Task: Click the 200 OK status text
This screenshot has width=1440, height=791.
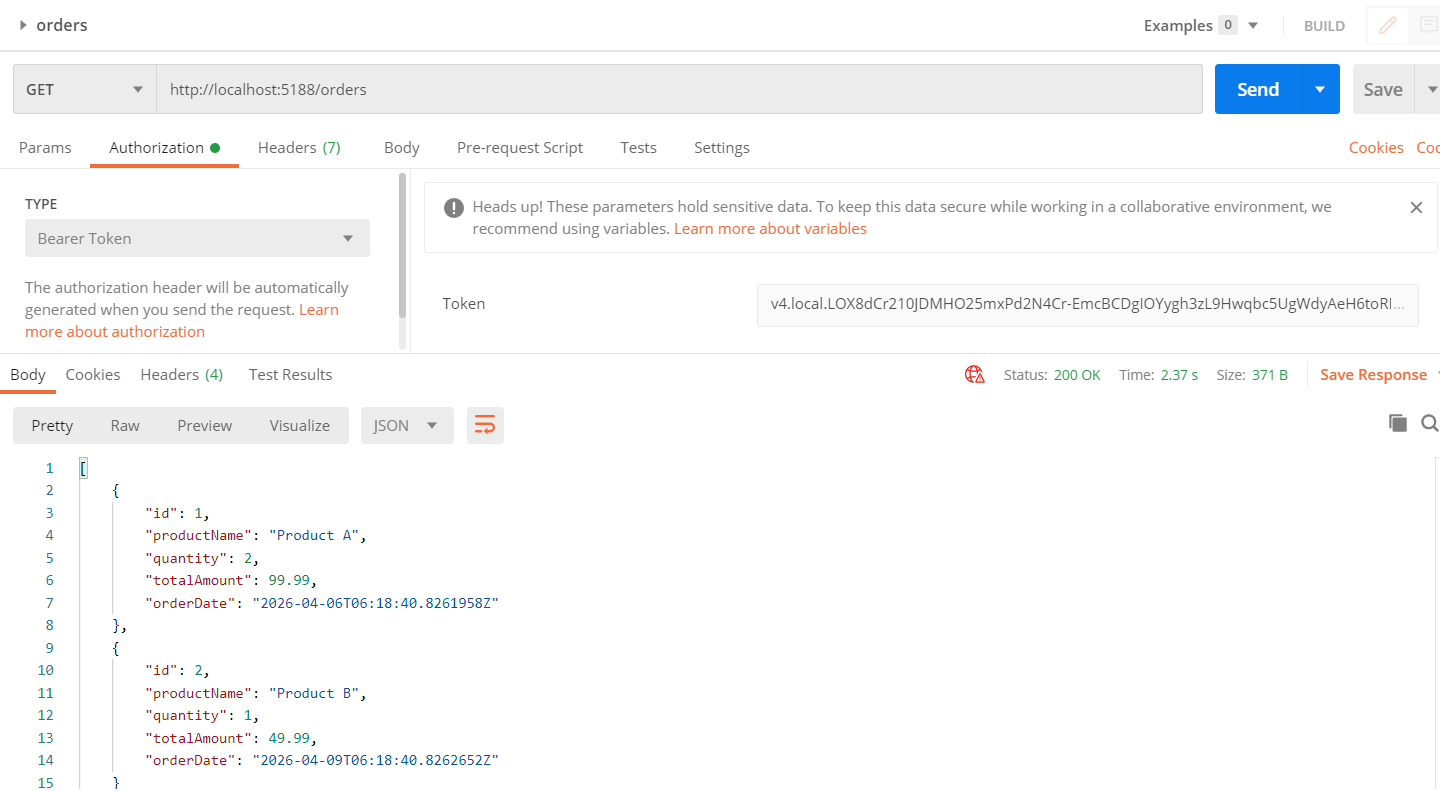Action: tap(1077, 375)
